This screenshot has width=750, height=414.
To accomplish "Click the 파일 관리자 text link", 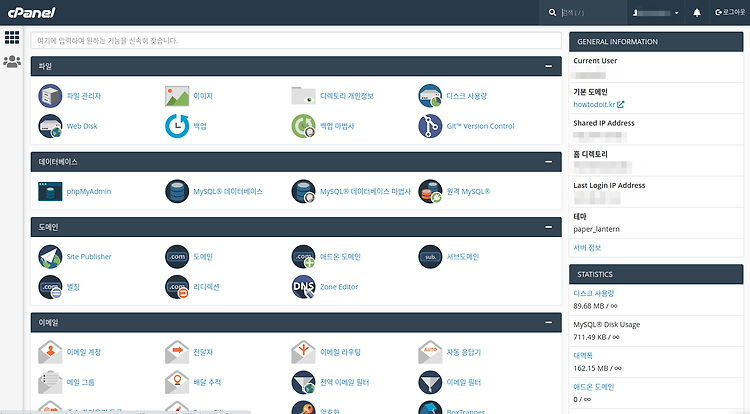I will [x=84, y=96].
